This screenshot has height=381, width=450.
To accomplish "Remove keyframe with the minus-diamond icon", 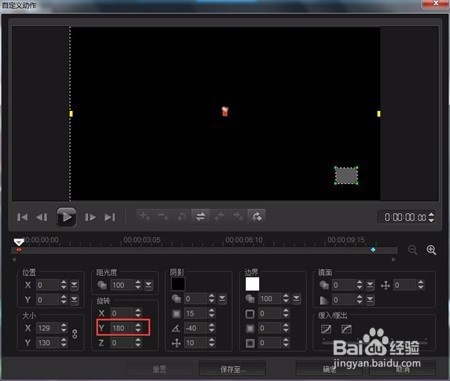I will tap(163, 217).
